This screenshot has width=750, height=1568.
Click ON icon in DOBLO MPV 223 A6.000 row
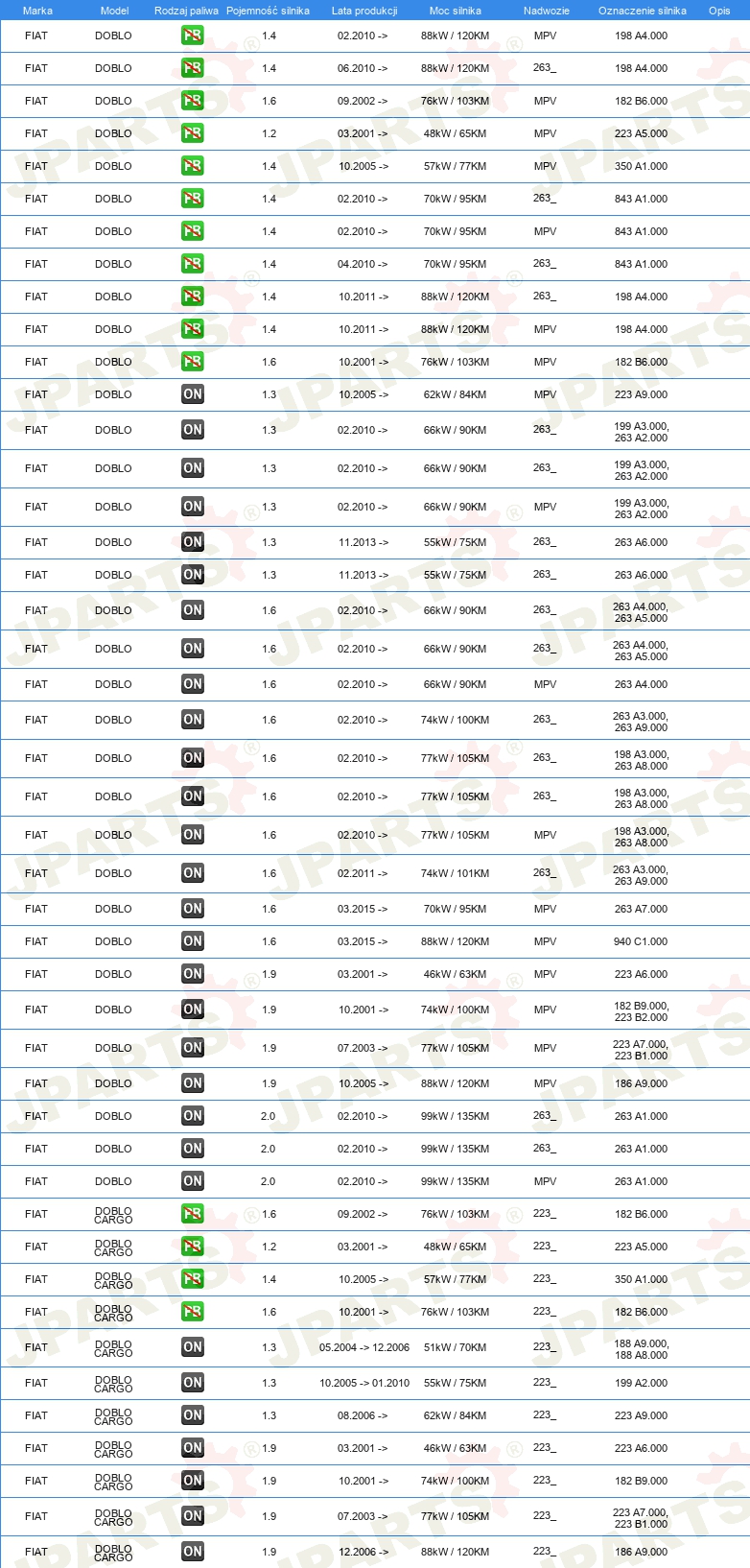pos(193,974)
